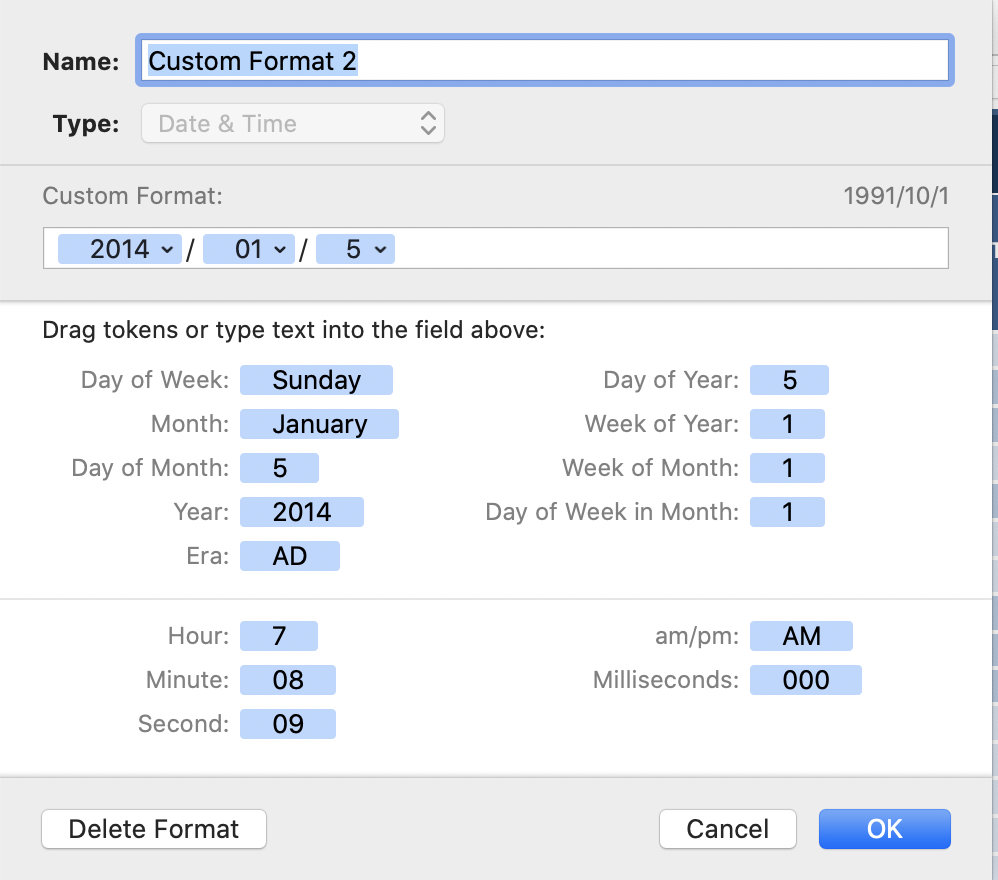Image resolution: width=998 pixels, height=880 pixels.
Task: Click the OK button
Action: 885,829
